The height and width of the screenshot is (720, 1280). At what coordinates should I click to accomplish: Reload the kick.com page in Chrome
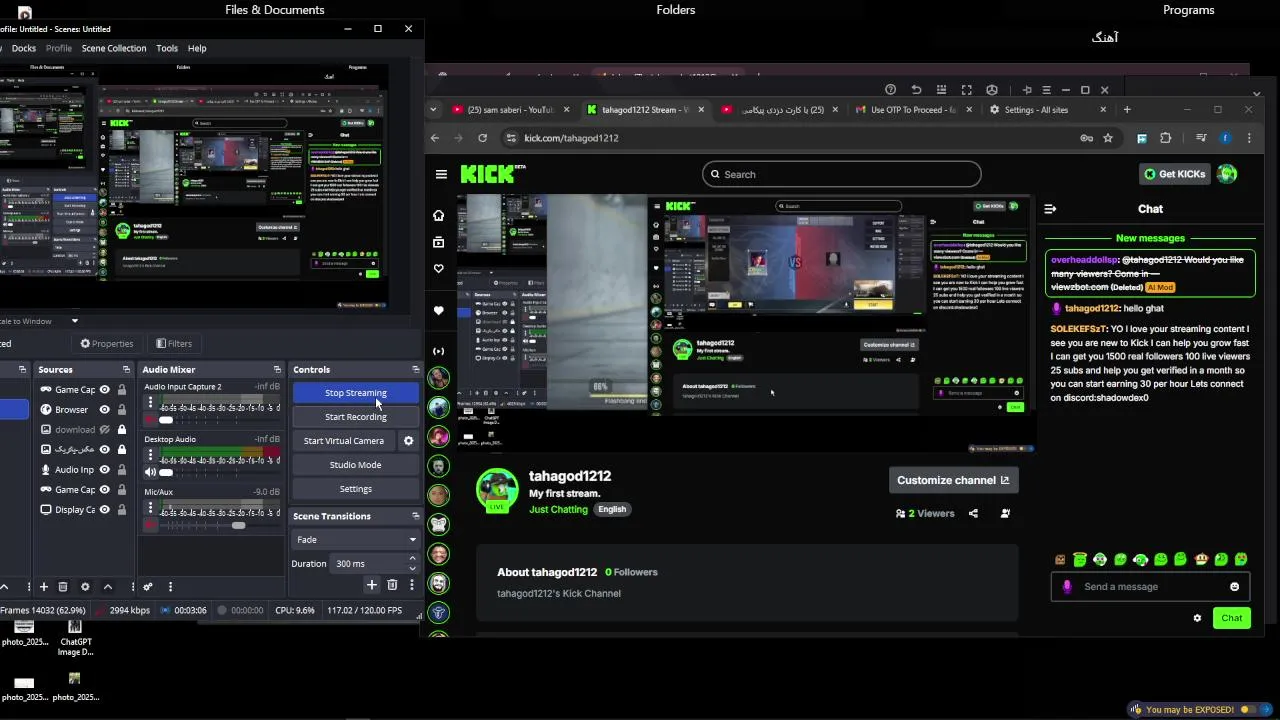point(483,138)
